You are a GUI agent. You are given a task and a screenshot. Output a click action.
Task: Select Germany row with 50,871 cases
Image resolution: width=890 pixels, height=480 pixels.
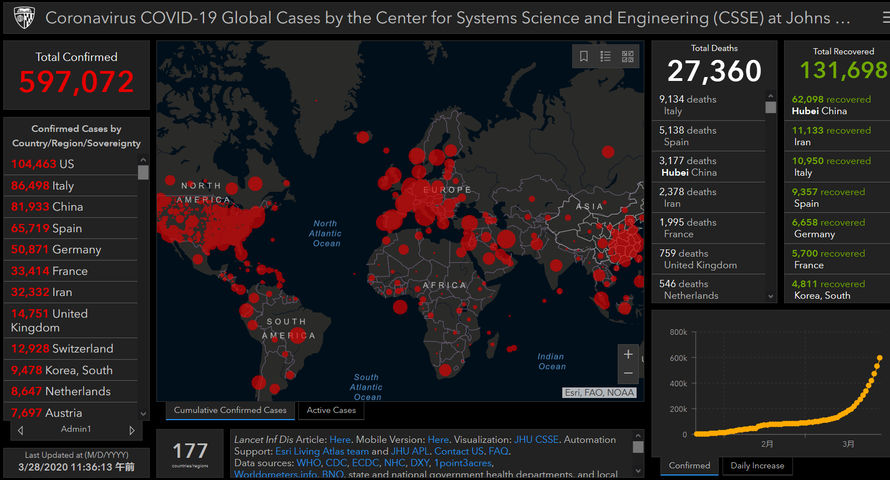70,250
